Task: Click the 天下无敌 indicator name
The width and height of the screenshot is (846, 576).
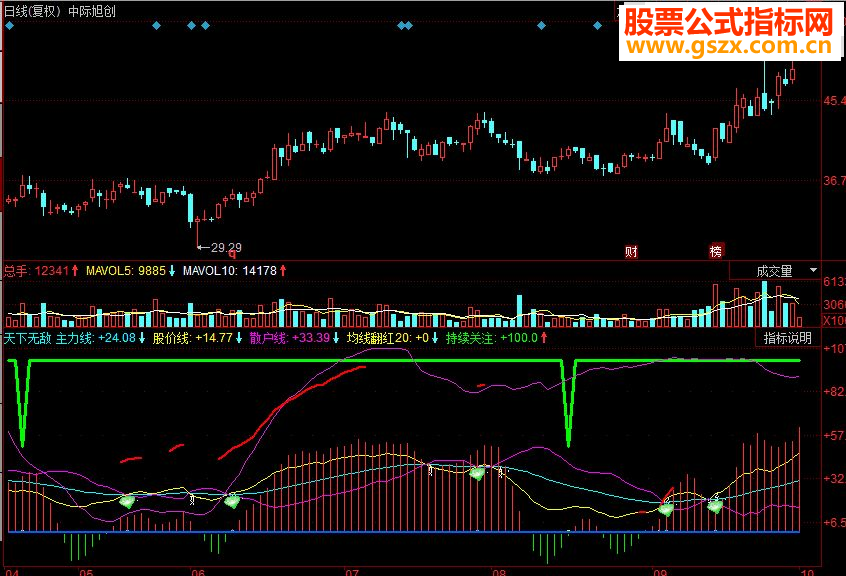Action: click(x=28, y=338)
